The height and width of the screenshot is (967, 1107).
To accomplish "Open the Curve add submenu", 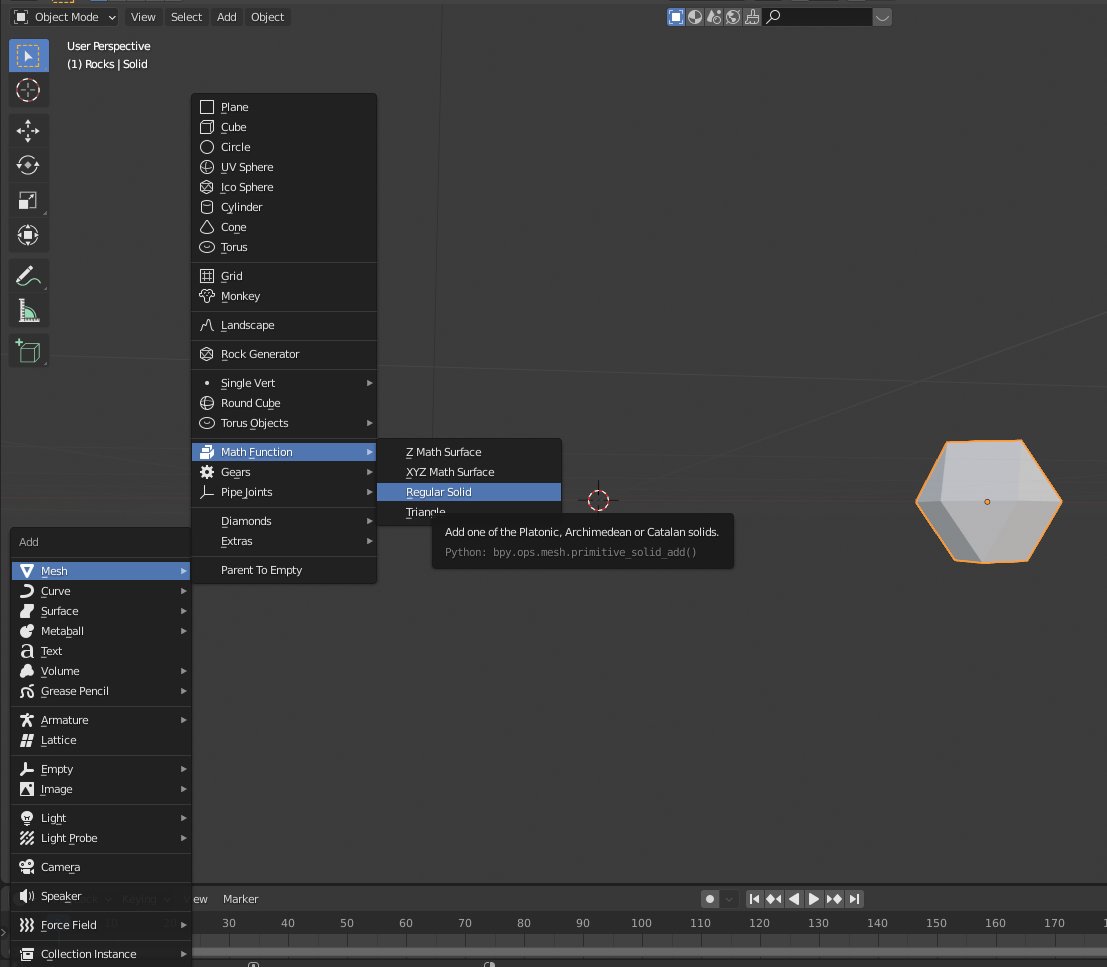I will coord(101,591).
